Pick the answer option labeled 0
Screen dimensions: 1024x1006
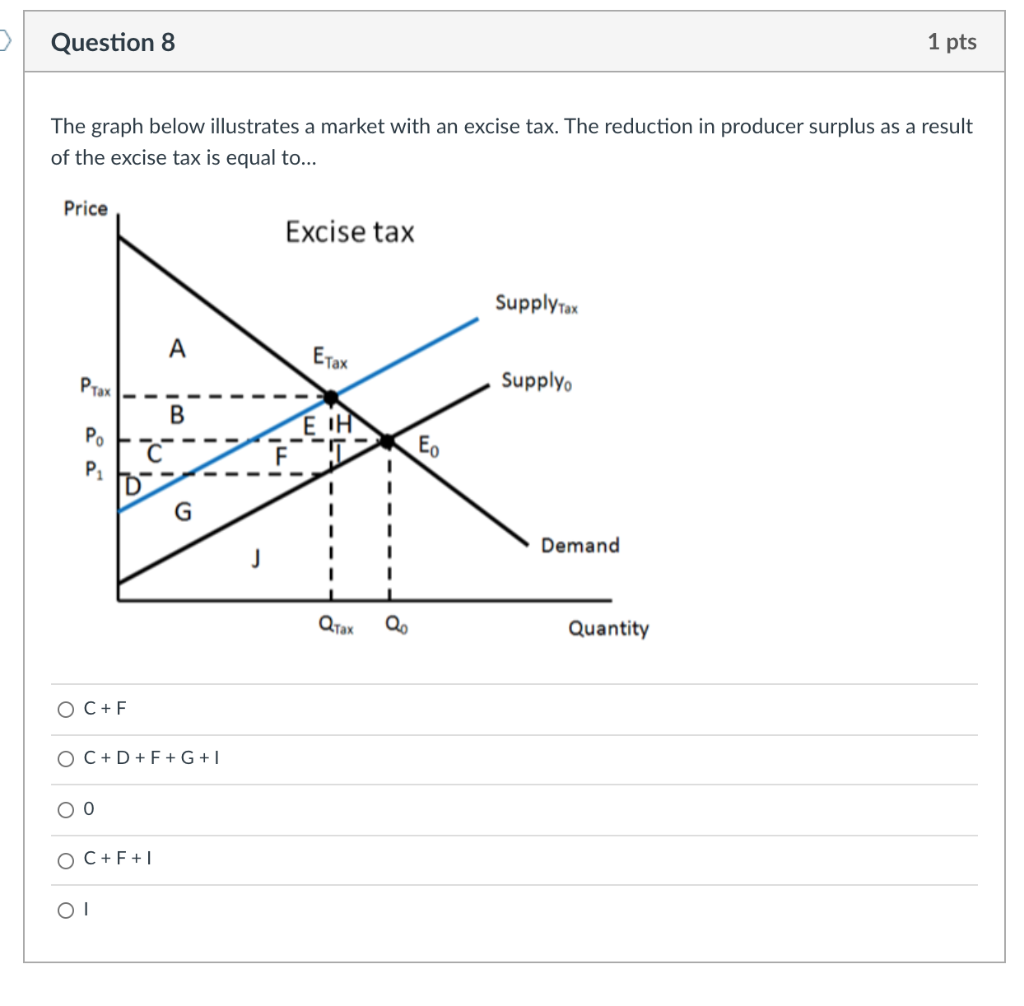(x=65, y=809)
